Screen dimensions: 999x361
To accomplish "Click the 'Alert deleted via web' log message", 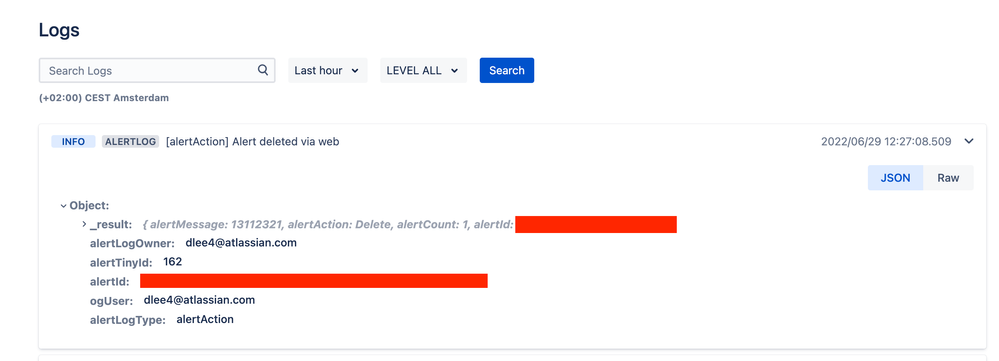I will tap(252, 141).
